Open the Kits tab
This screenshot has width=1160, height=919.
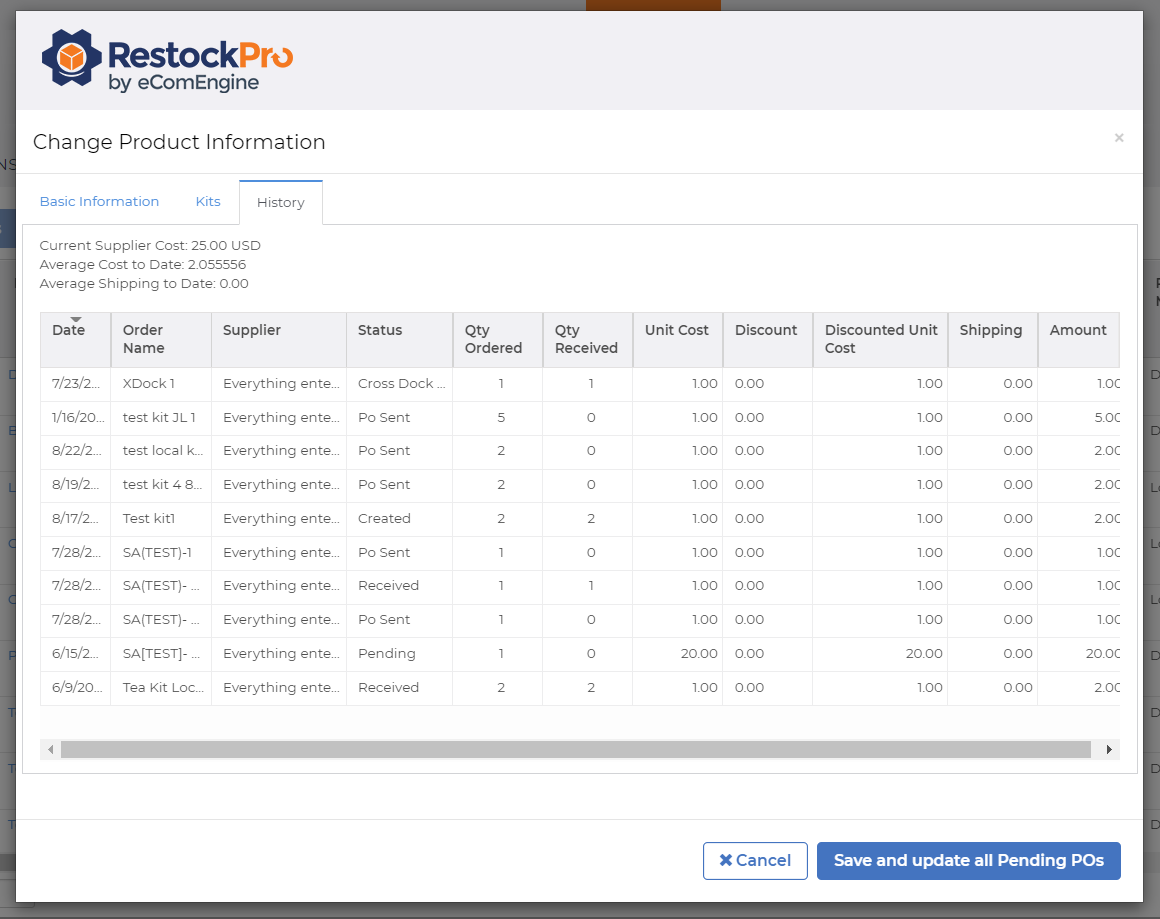[x=208, y=202]
